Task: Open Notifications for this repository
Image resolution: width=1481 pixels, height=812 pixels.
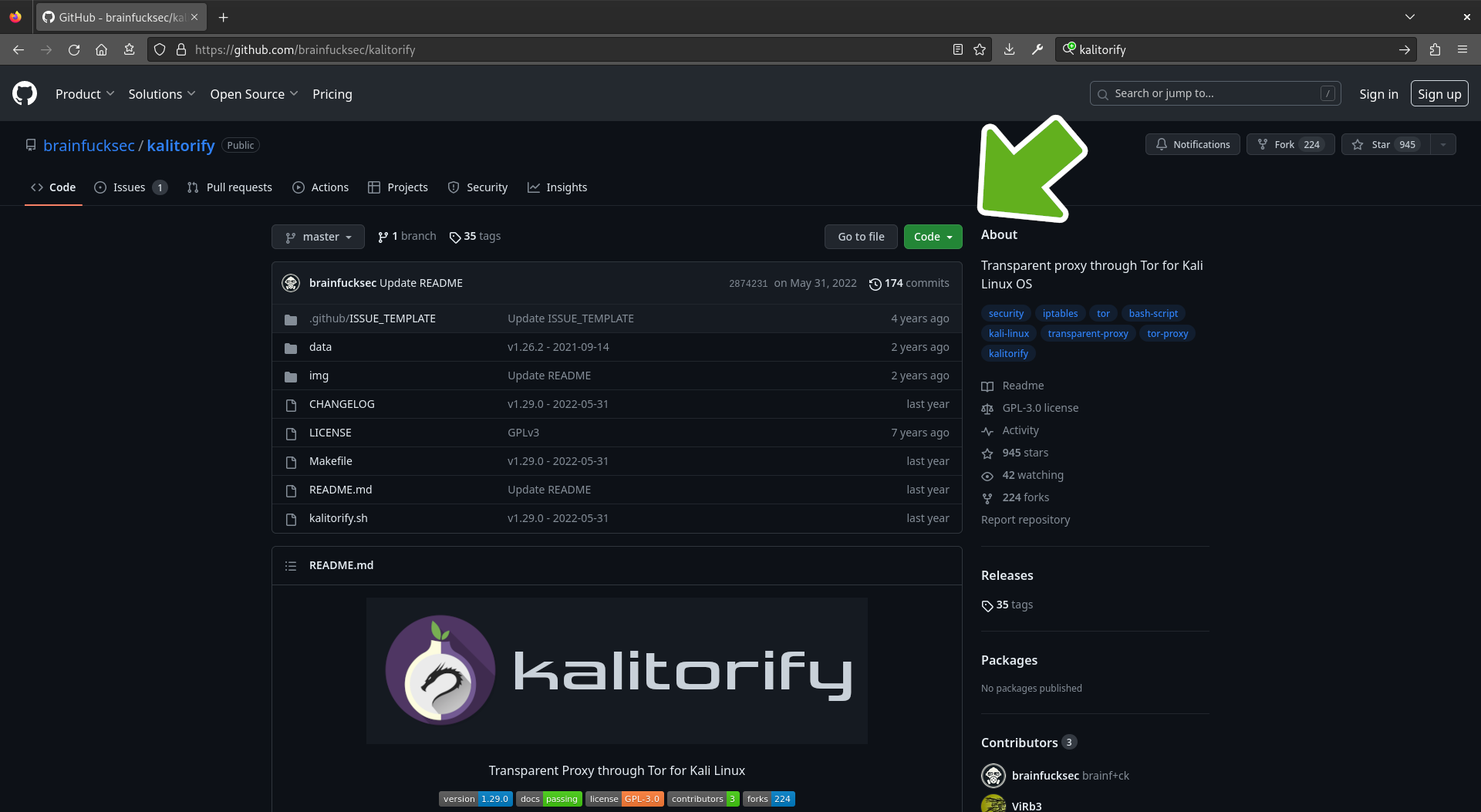Action: [1193, 144]
